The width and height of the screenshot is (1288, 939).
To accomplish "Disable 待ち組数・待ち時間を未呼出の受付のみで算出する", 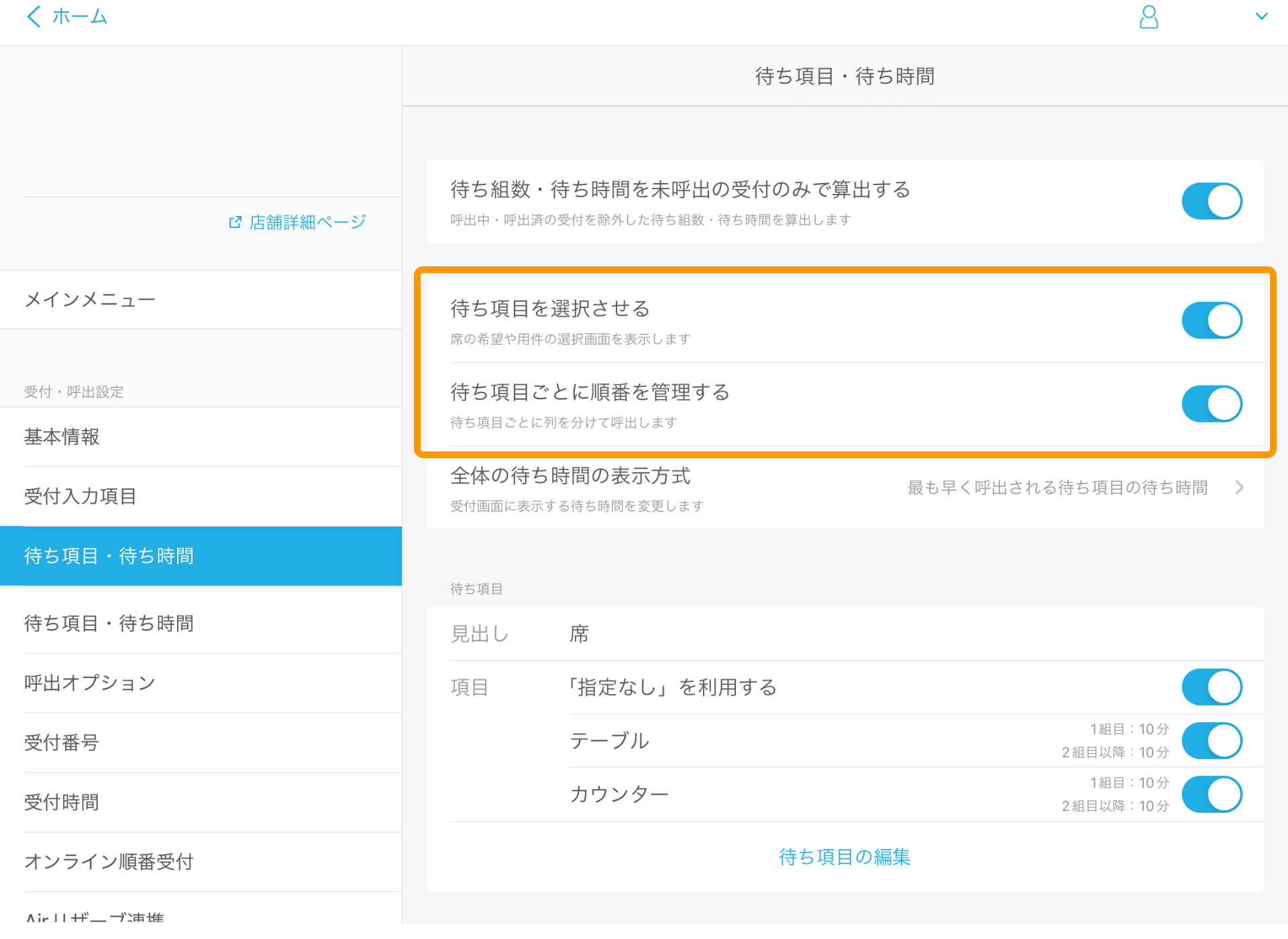I will point(1212,201).
